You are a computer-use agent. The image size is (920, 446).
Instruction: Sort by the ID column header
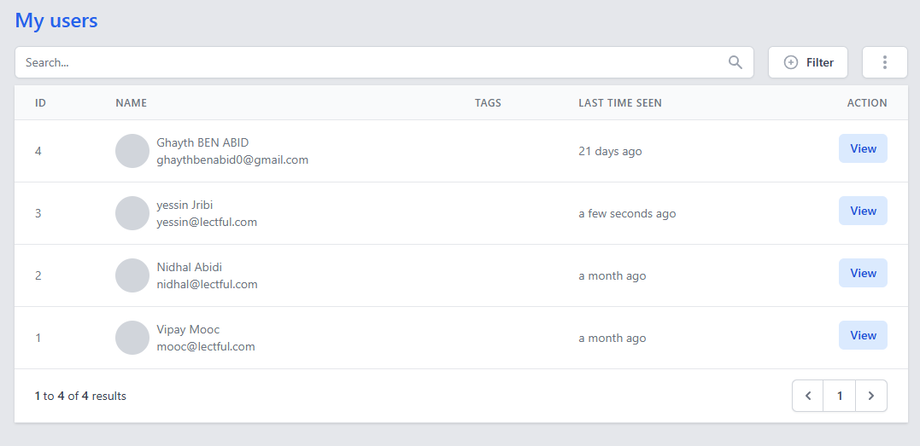click(41, 103)
